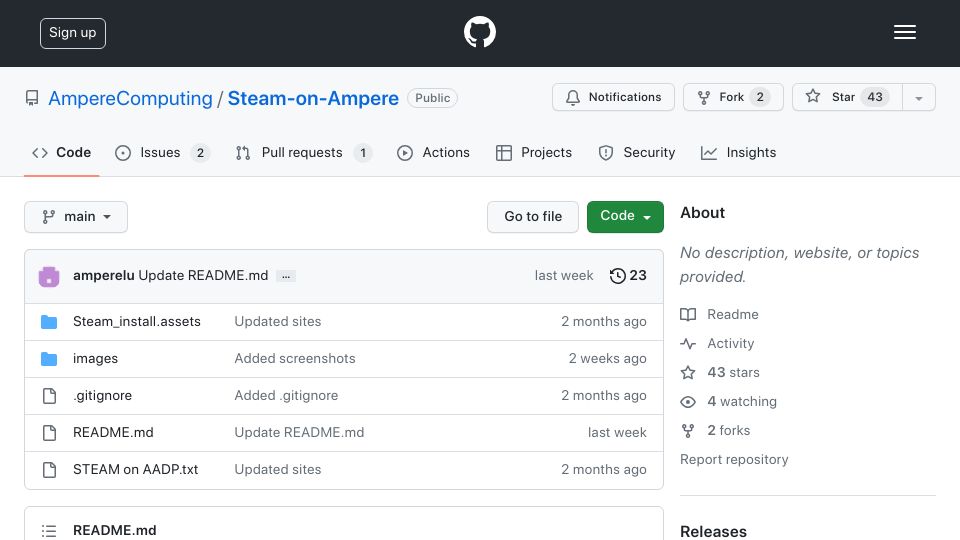Click the bell icon in Notifications button
This screenshot has height=540, width=960.
572,97
